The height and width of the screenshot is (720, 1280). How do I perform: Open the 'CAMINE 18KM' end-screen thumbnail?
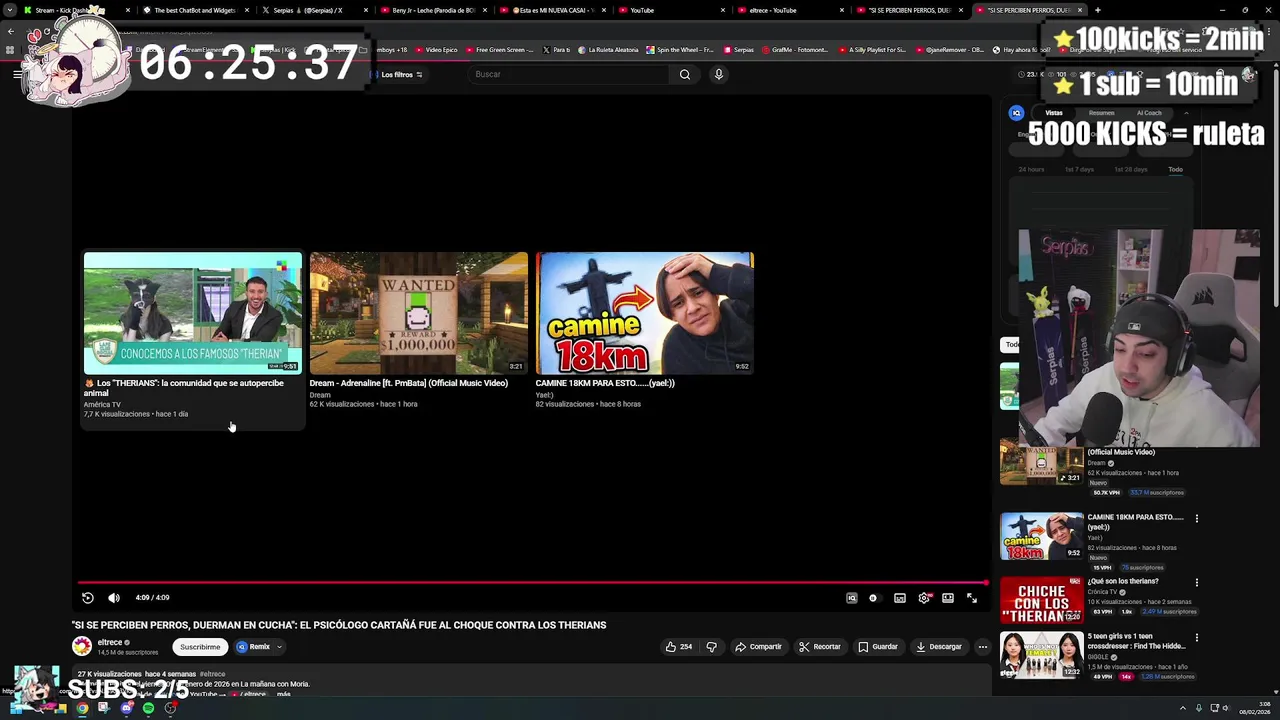click(x=645, y=313)
